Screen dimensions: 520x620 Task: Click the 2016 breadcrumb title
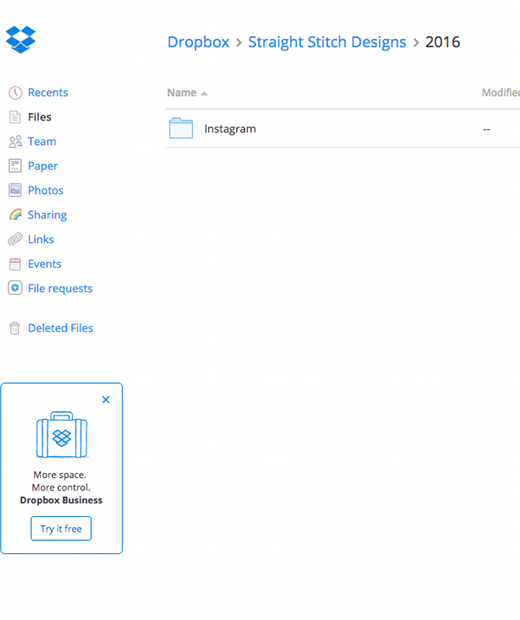442,42
